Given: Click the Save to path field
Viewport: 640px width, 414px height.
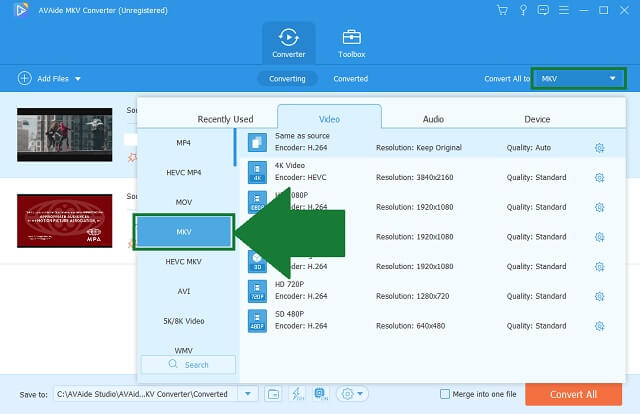Looking at the screenshot, I should 146,394.
